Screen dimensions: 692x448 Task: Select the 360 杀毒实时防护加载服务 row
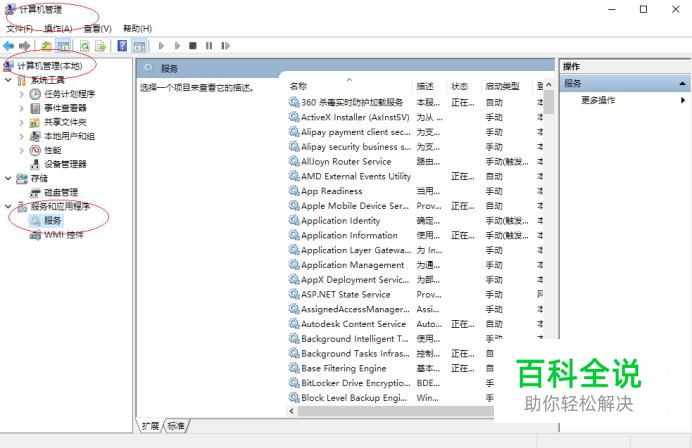pos(416,102)
